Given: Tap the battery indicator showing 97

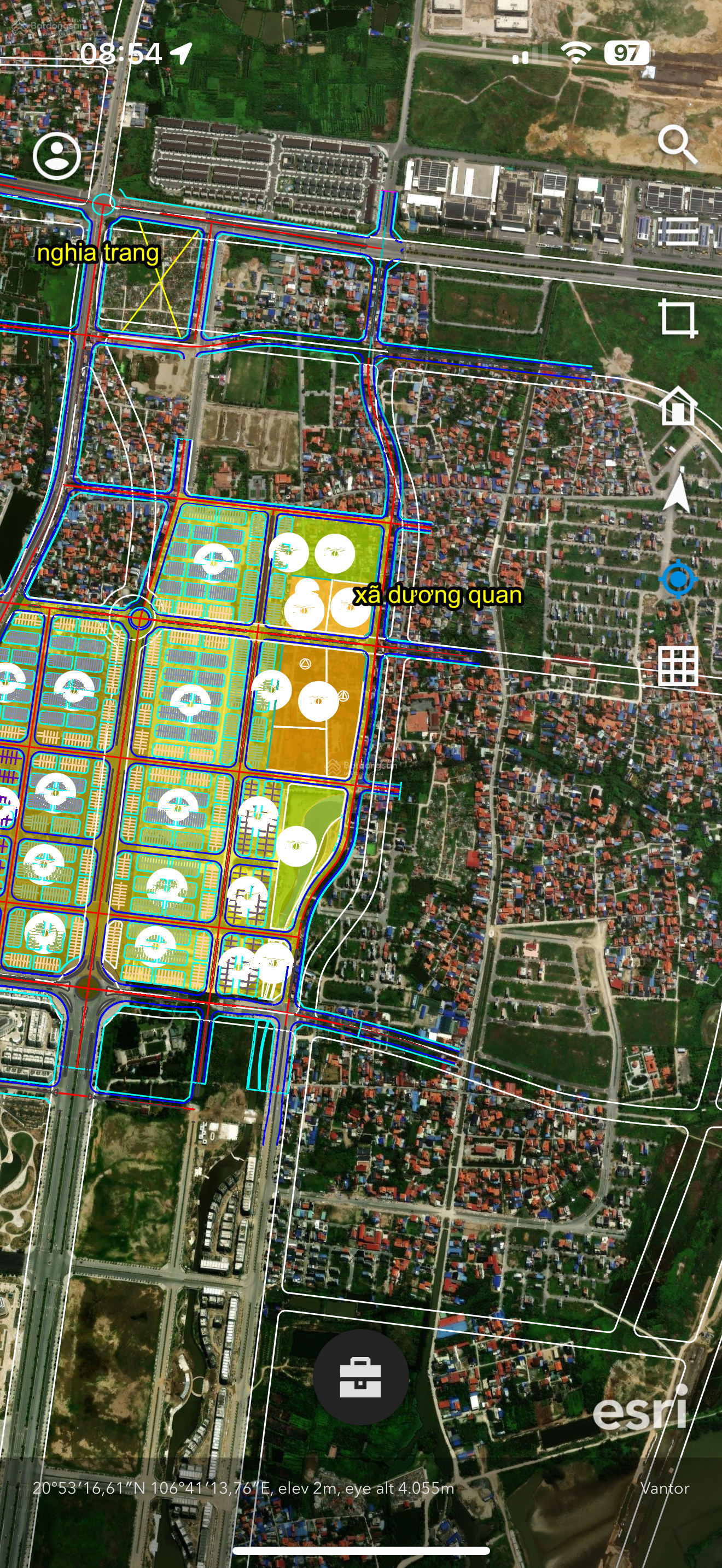Looking at the screenshot, I should 626,53.
